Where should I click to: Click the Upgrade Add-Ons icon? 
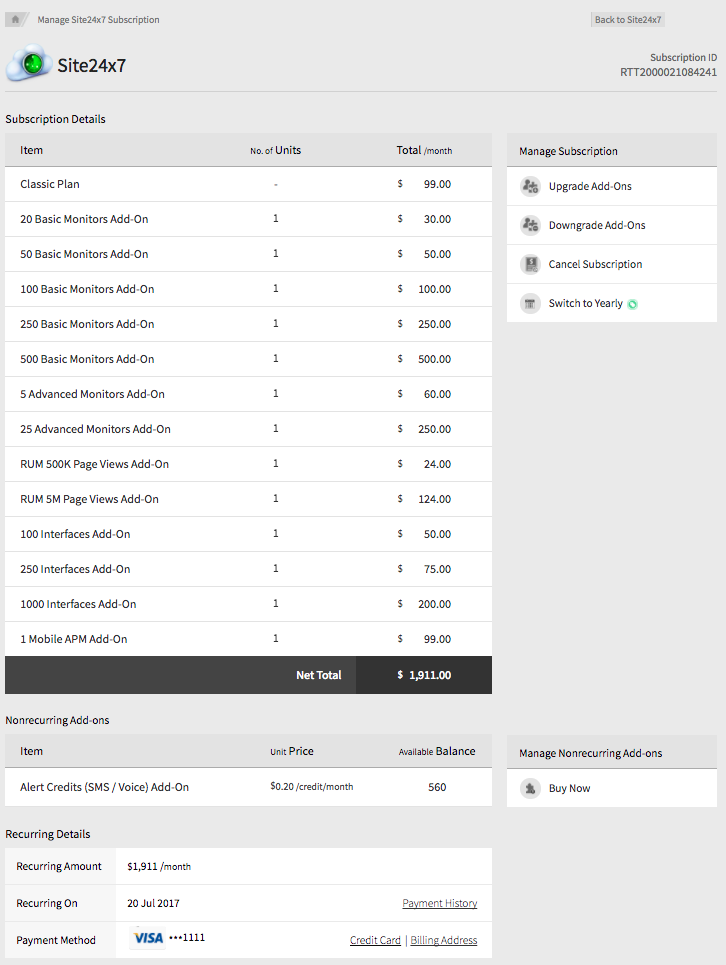[530, 186]
